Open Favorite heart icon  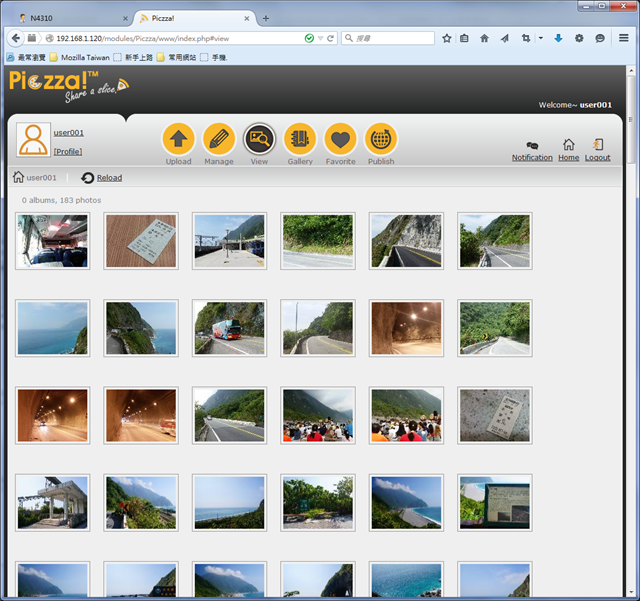coord(340,139)
